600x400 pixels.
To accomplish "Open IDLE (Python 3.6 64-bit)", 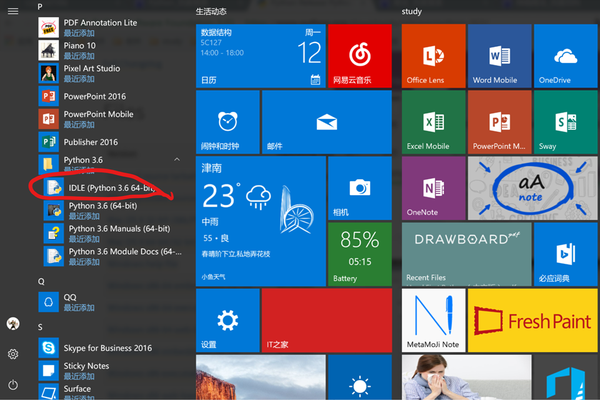I will [x=114, y=188].
